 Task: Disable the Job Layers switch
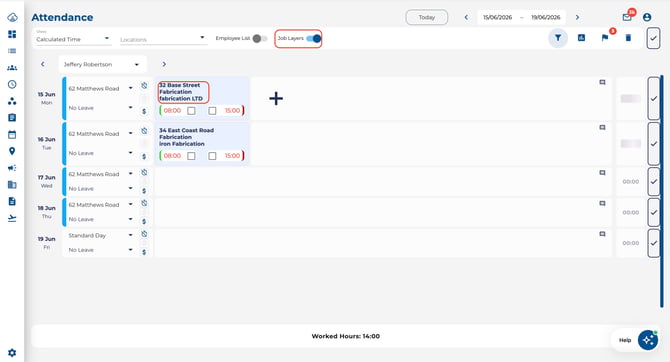[x=314, y=38]
